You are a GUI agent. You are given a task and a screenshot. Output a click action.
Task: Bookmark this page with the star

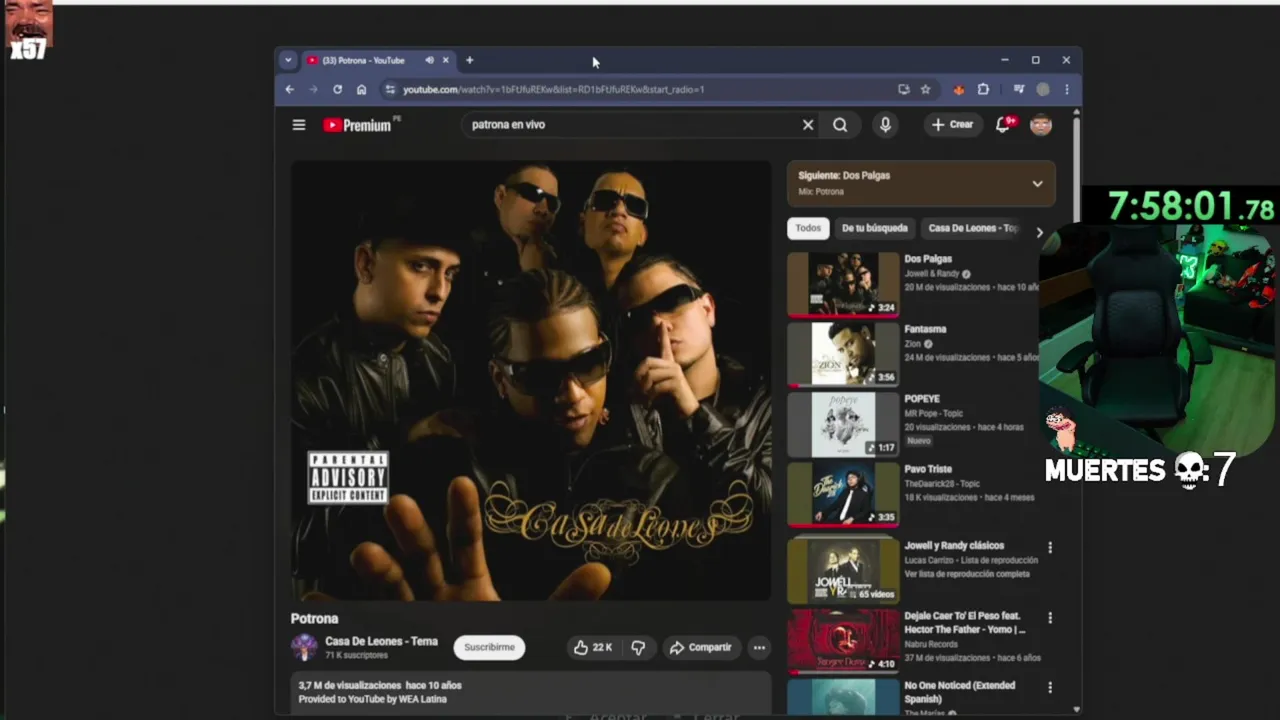click(x=926, y=90)
